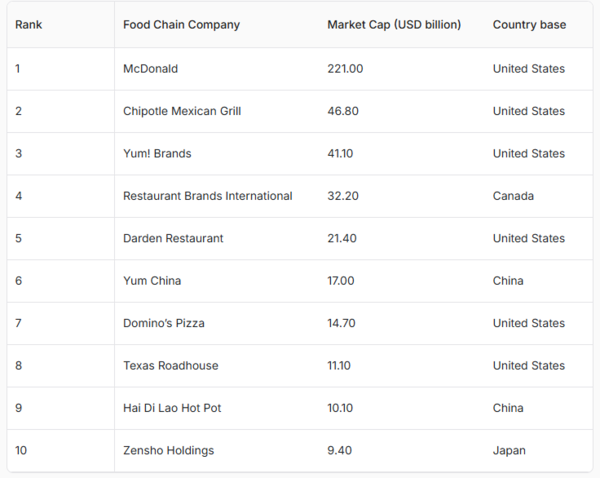Click the Market Cap (USD billion) header
The image size is (600, 478).
click(x=394, y=25)
